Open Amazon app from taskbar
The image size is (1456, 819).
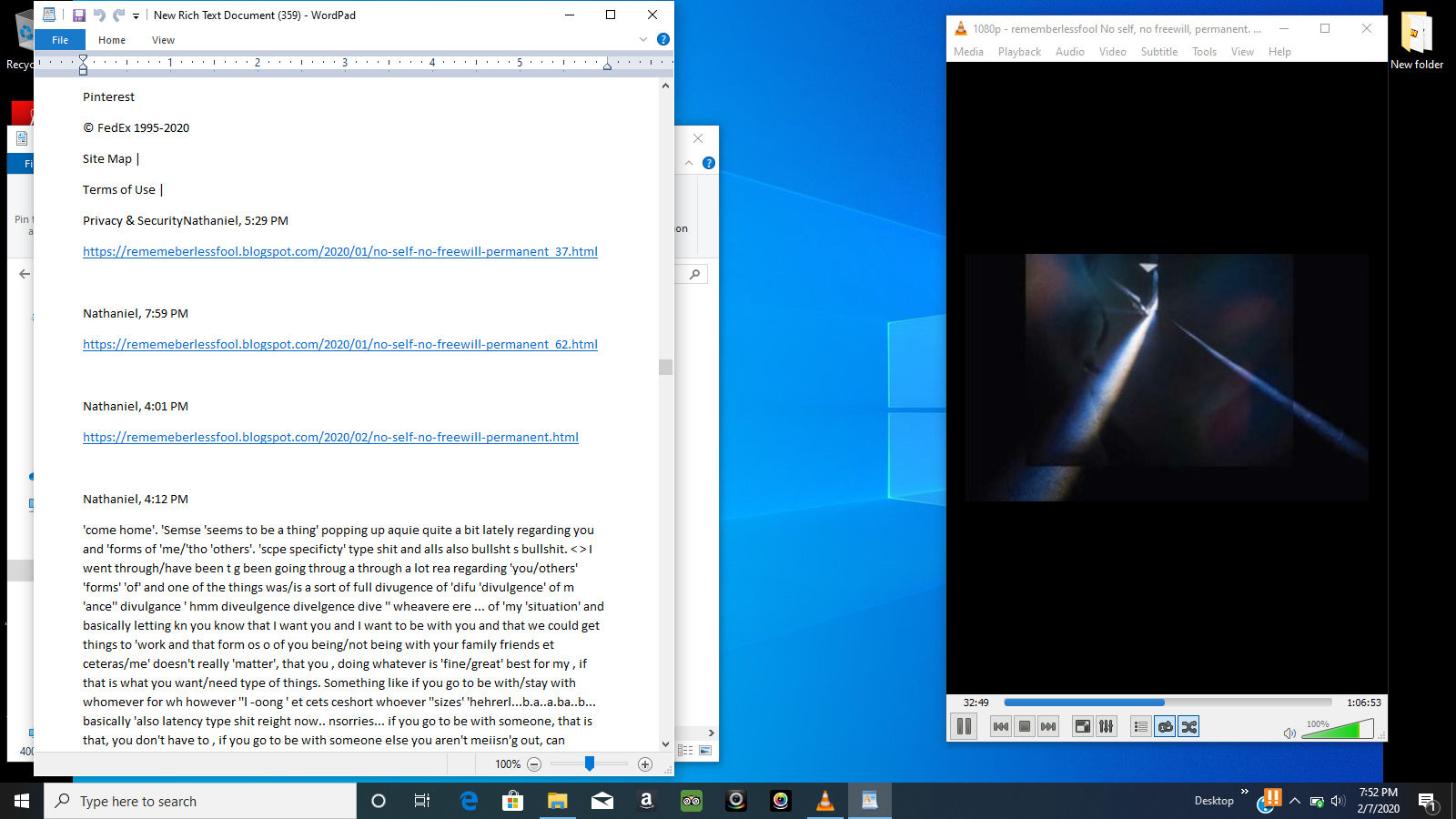tap(646, 801)
